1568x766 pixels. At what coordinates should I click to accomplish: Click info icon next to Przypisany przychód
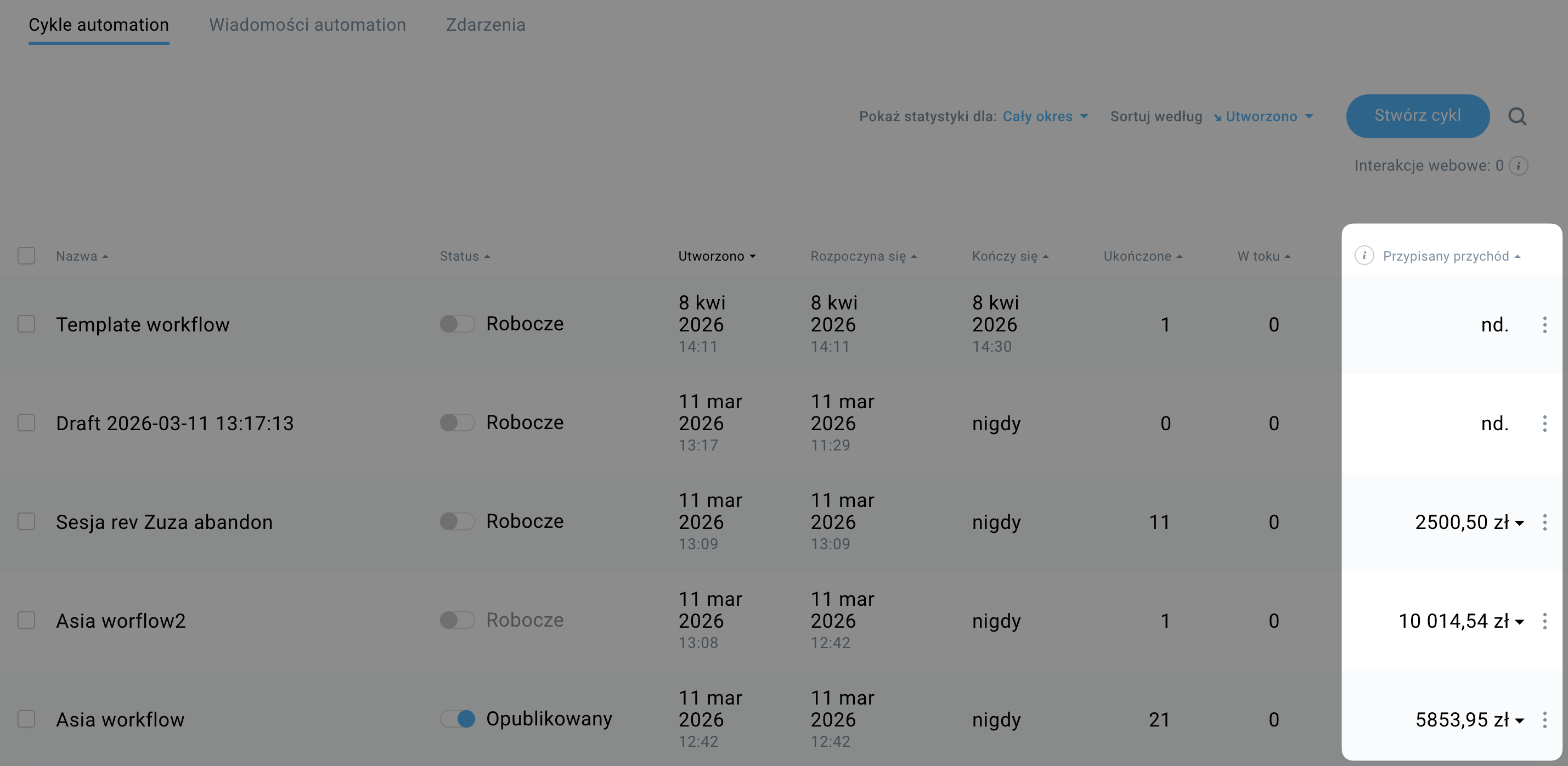(x=1364, y=256)
